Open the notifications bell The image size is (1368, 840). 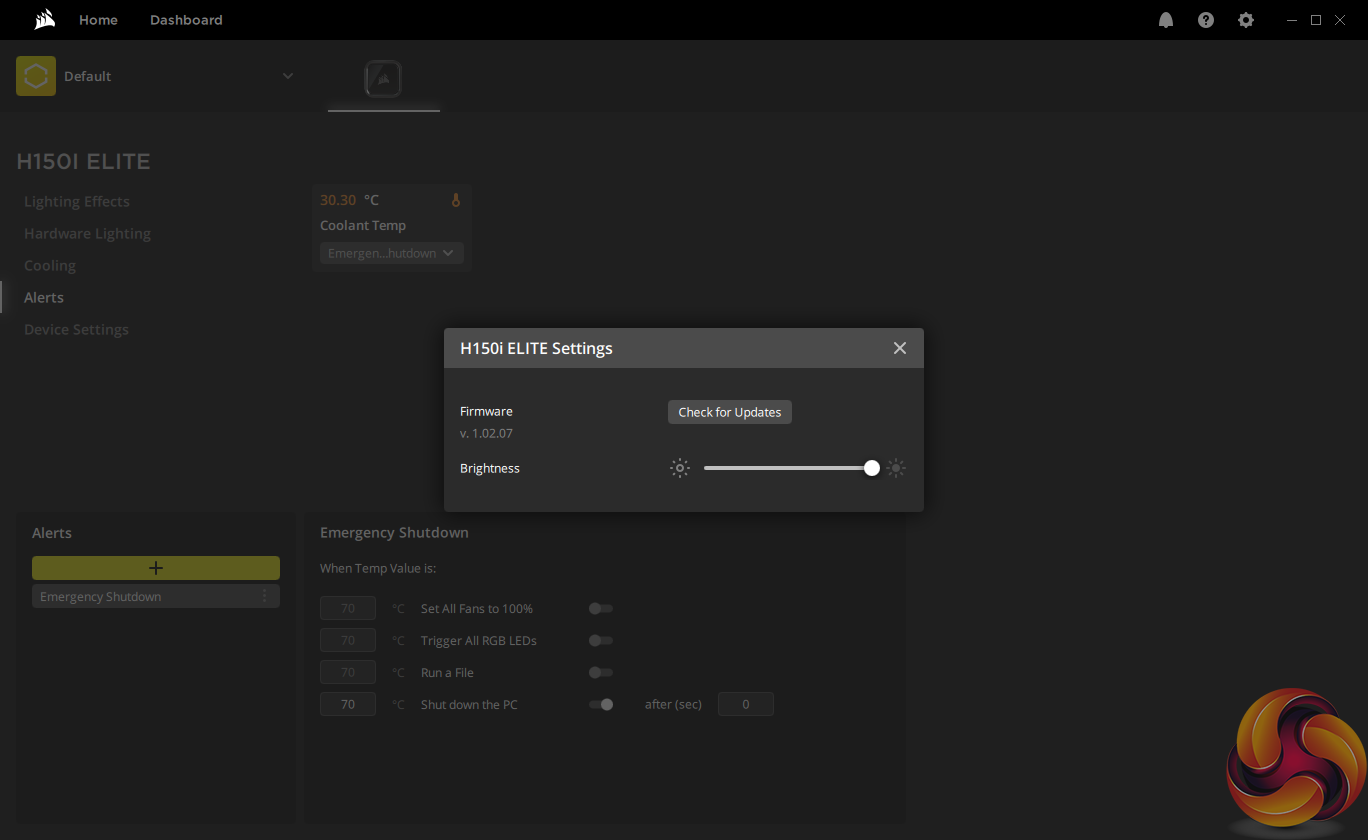coord(1166,20)
